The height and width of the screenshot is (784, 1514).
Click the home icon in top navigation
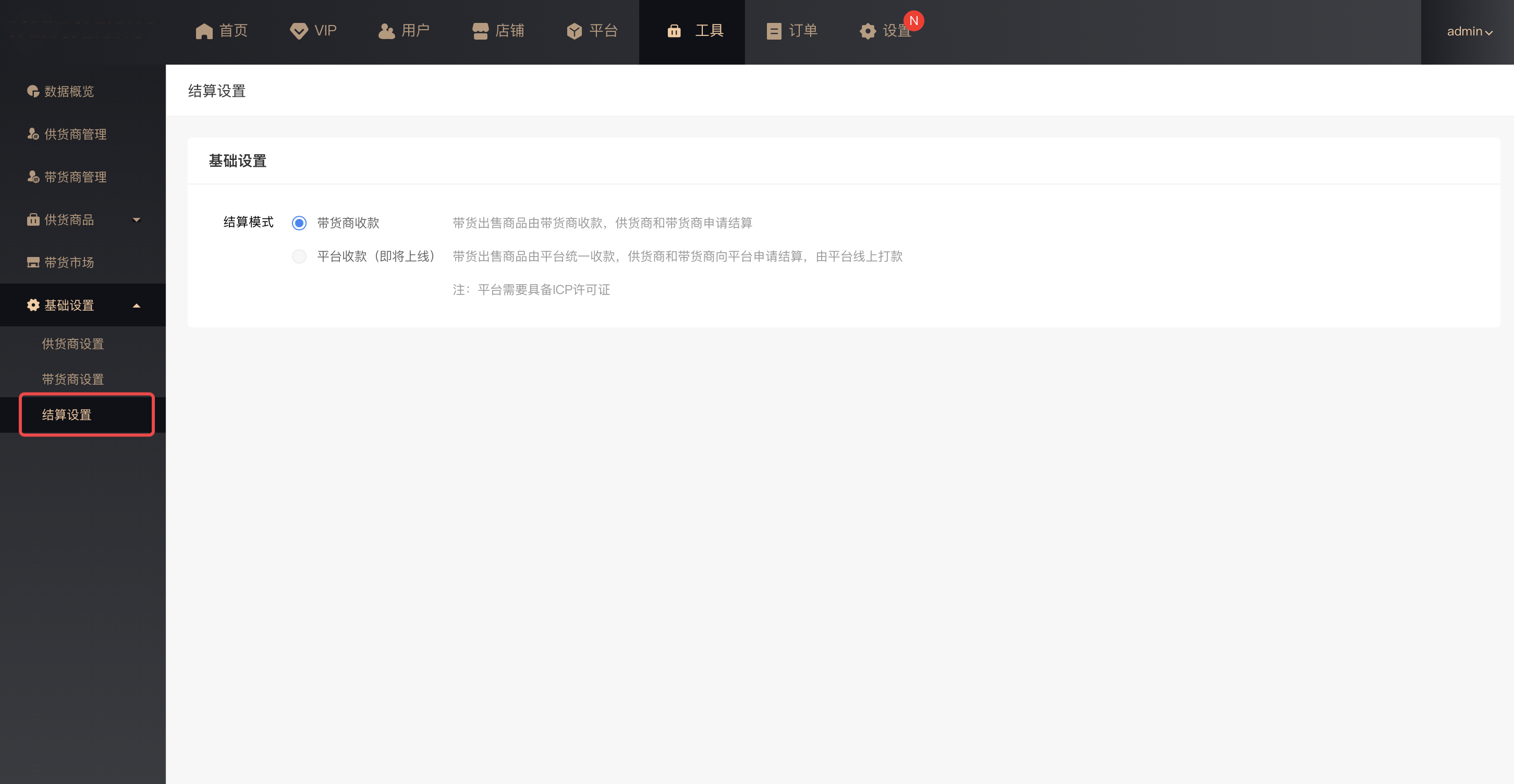click(x=203, y=31)
